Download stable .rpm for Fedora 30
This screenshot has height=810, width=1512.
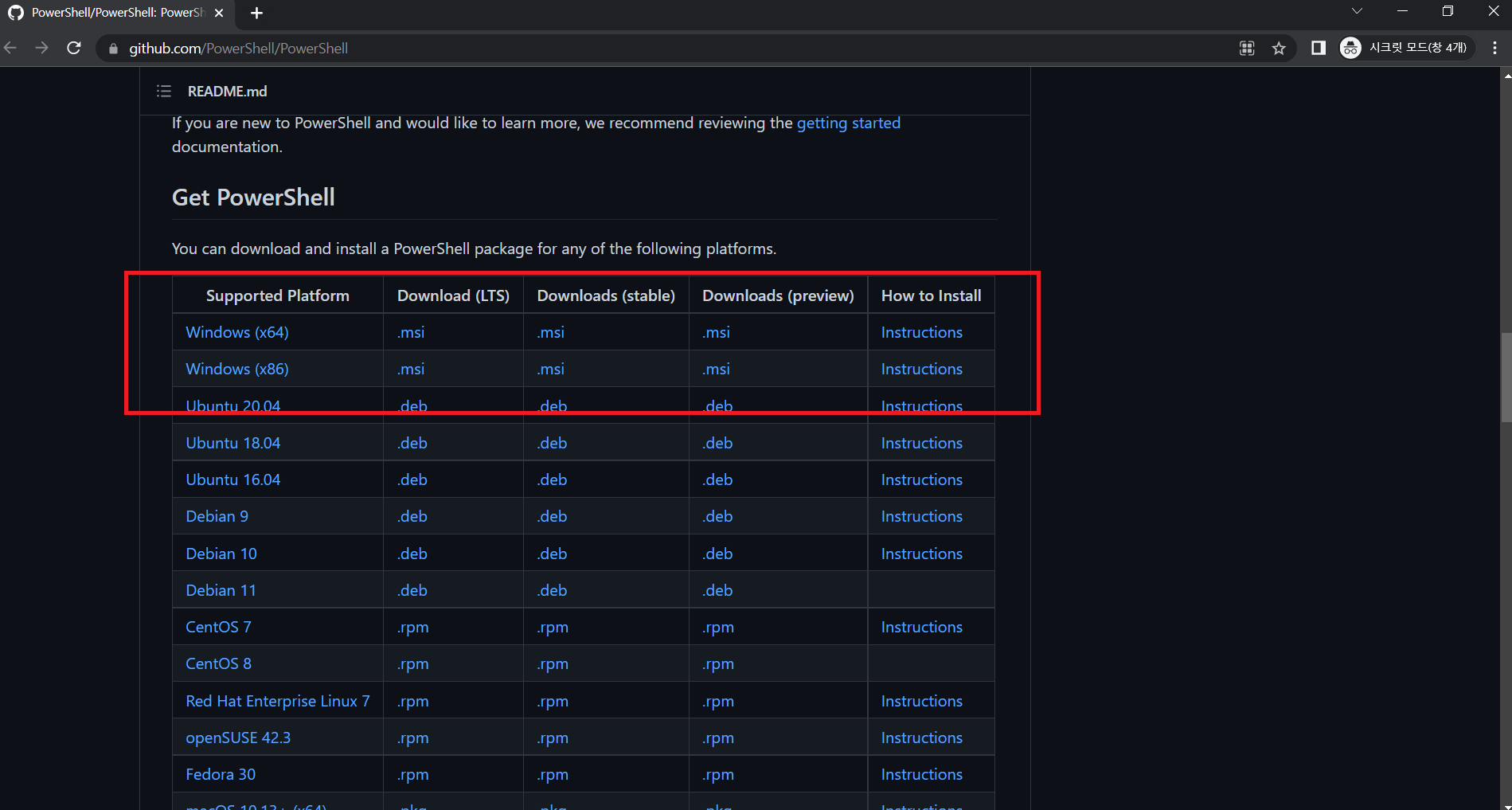point(553,774)
